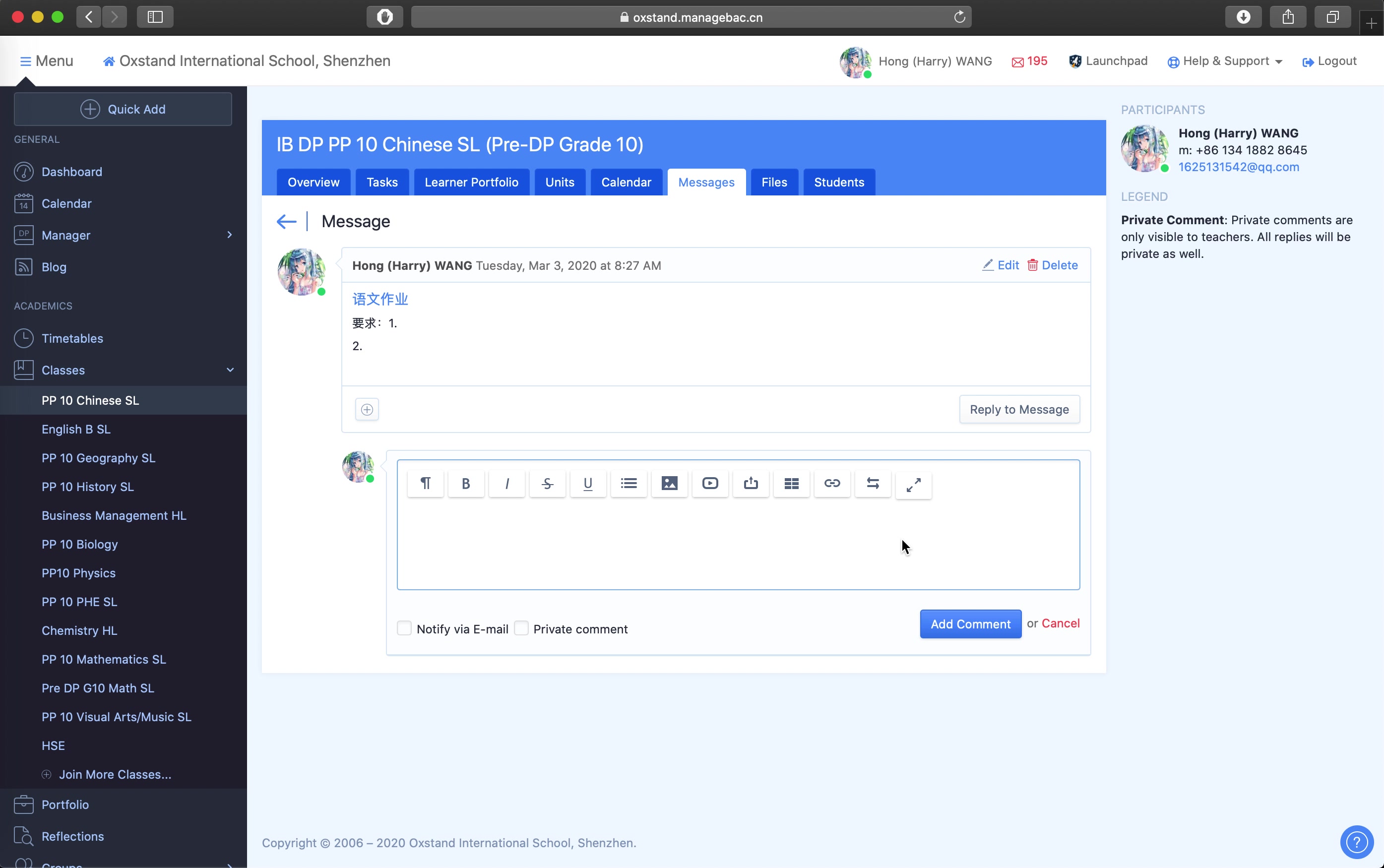The image size is (1384, 868).
Task: Select the strikethrough formatting icon
Action: pos(547,484)
